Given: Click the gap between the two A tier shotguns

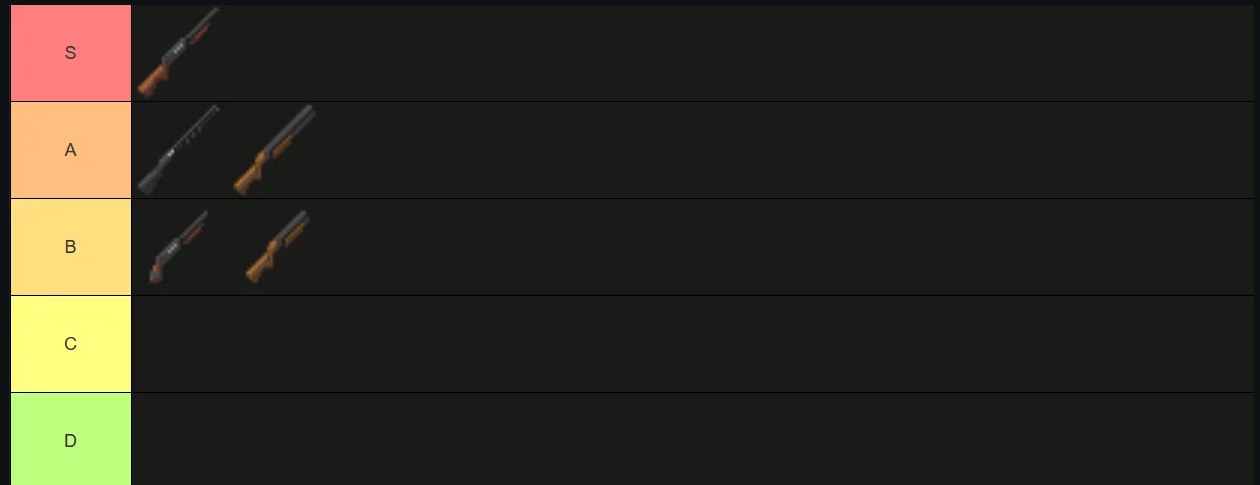Looking at the screenshot, I should tap(226, 150).
